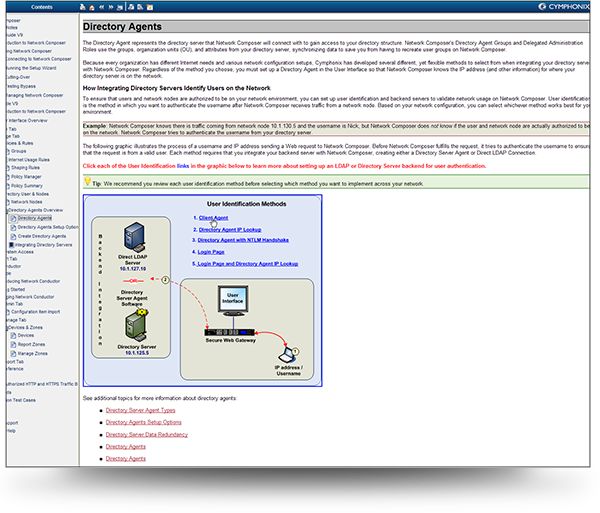
Task: Open the Directory Server Data Redundancy link
Action: pyautogui.click(x=147, y=435)
